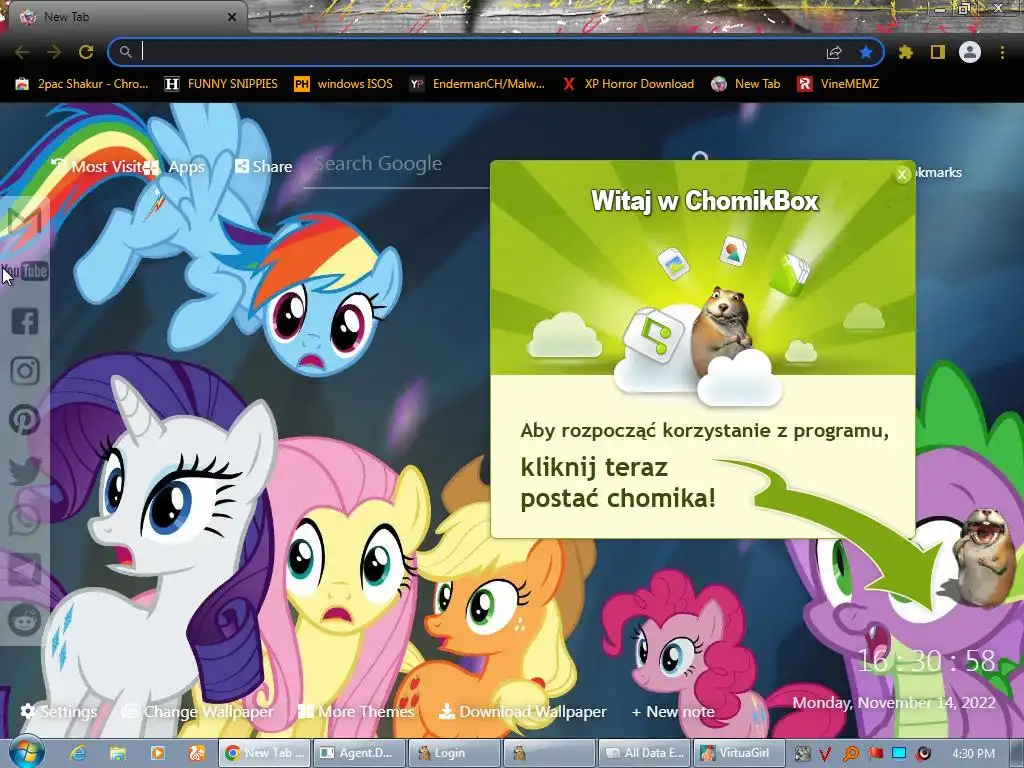Screen dimensions: 1024x768
Task: Launch Internet Explorer from taskbar
Action: tap(78, 753)
